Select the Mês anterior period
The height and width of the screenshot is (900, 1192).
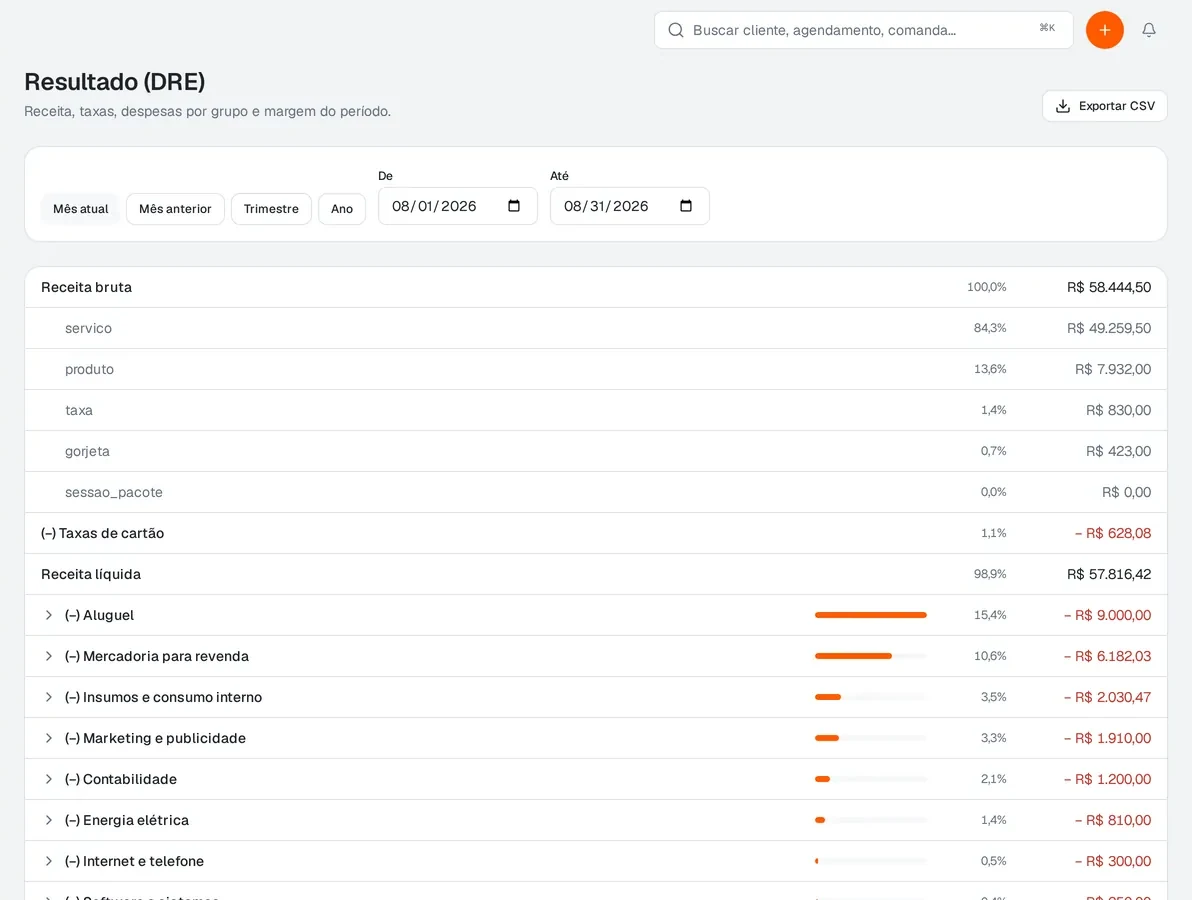click(175, 209)
